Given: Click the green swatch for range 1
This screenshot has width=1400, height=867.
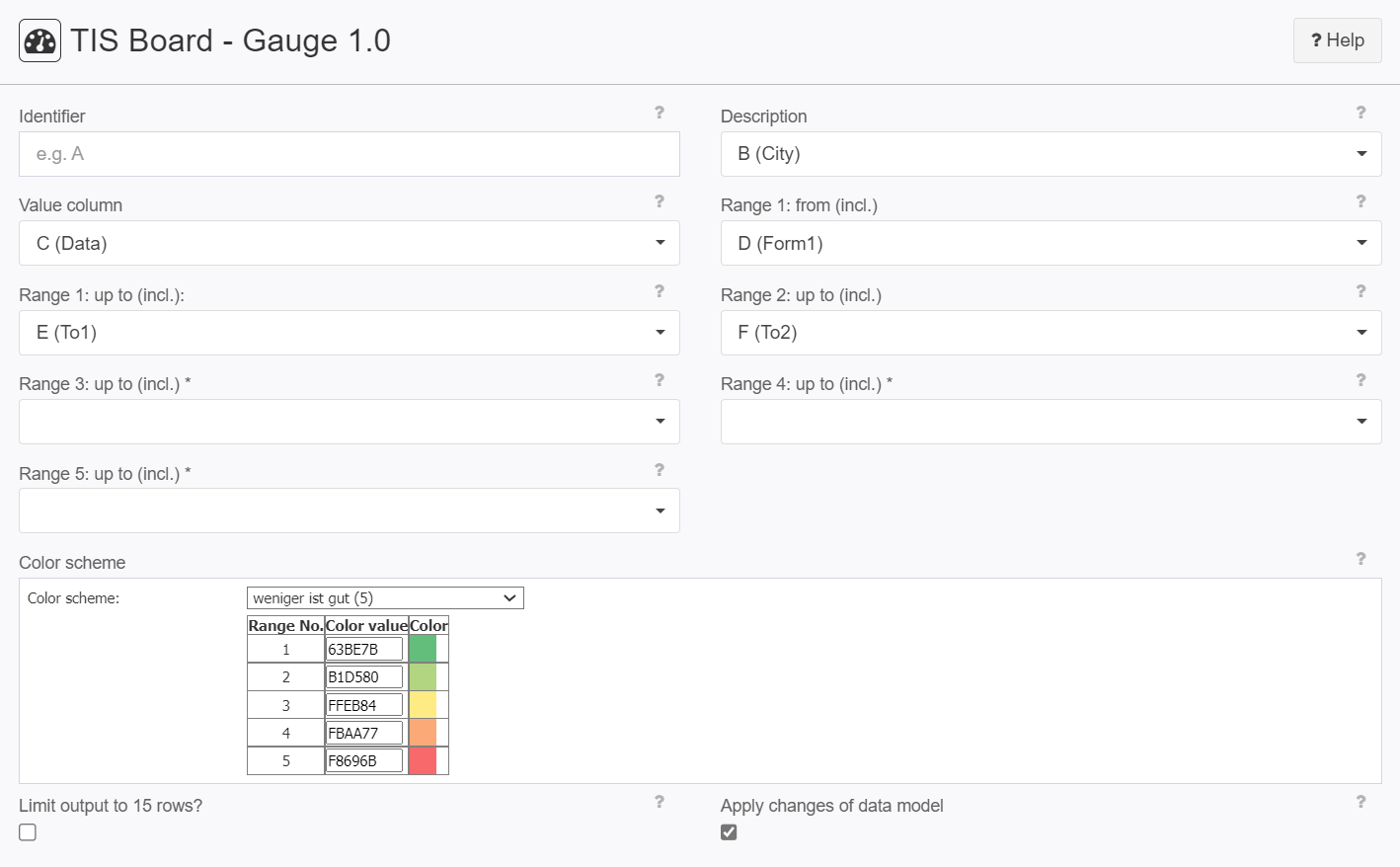Looking at the screenshot, I should (x=423, y=649).
